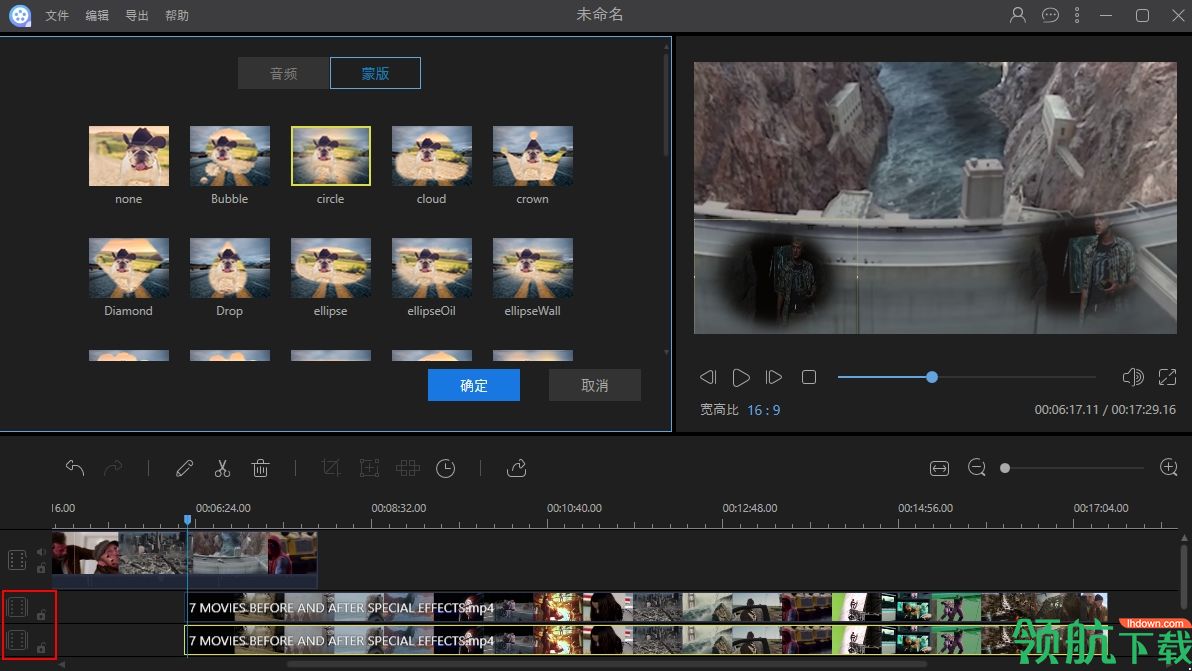Open the user account icon

[1017, 14]
